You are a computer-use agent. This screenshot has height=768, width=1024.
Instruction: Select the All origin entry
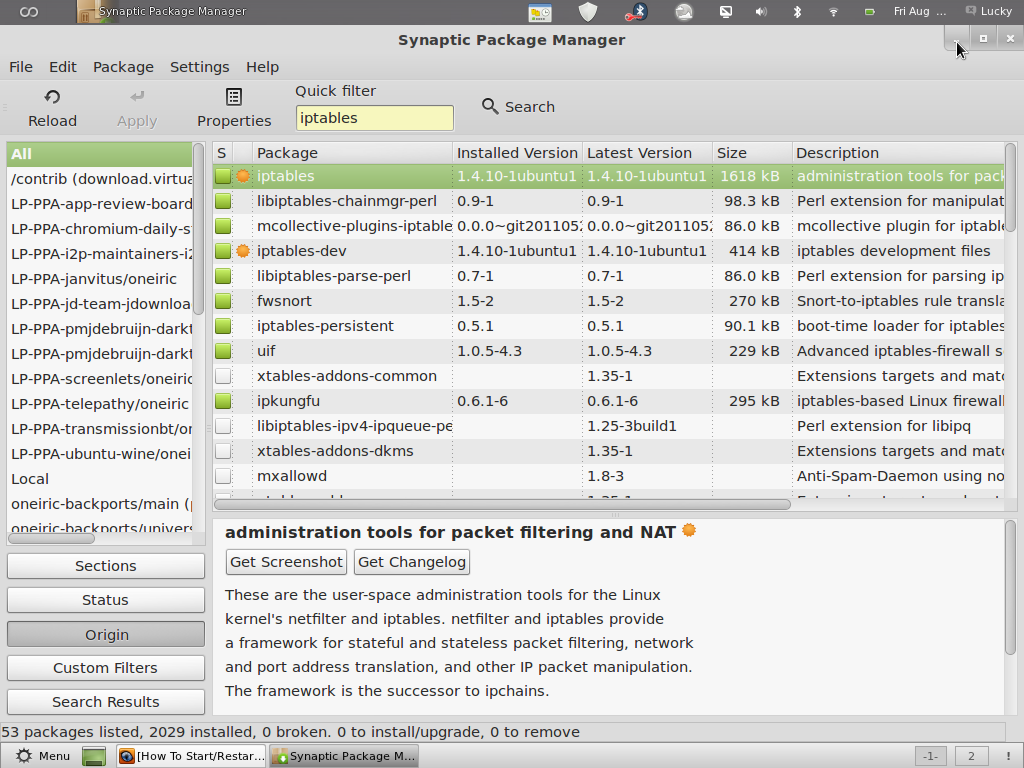click(x=100, y=154)
